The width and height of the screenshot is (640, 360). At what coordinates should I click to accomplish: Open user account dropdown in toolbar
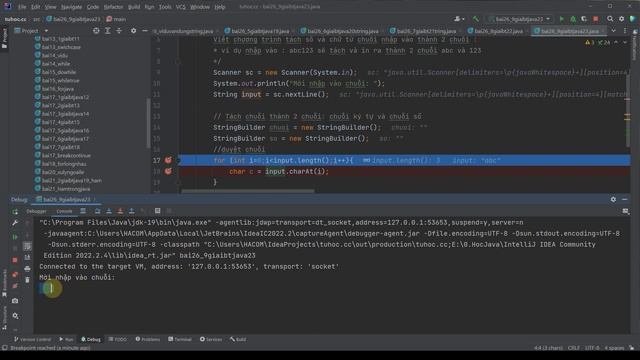[x=459, y=19]
